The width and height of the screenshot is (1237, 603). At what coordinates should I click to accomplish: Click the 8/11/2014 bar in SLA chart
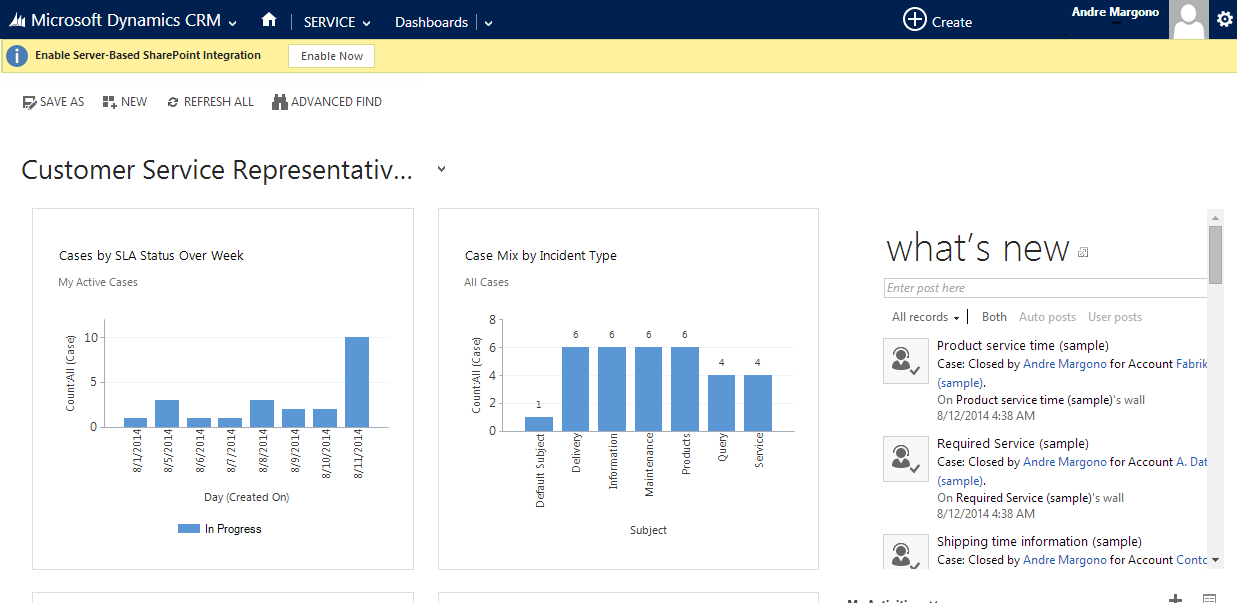point(357,381)
